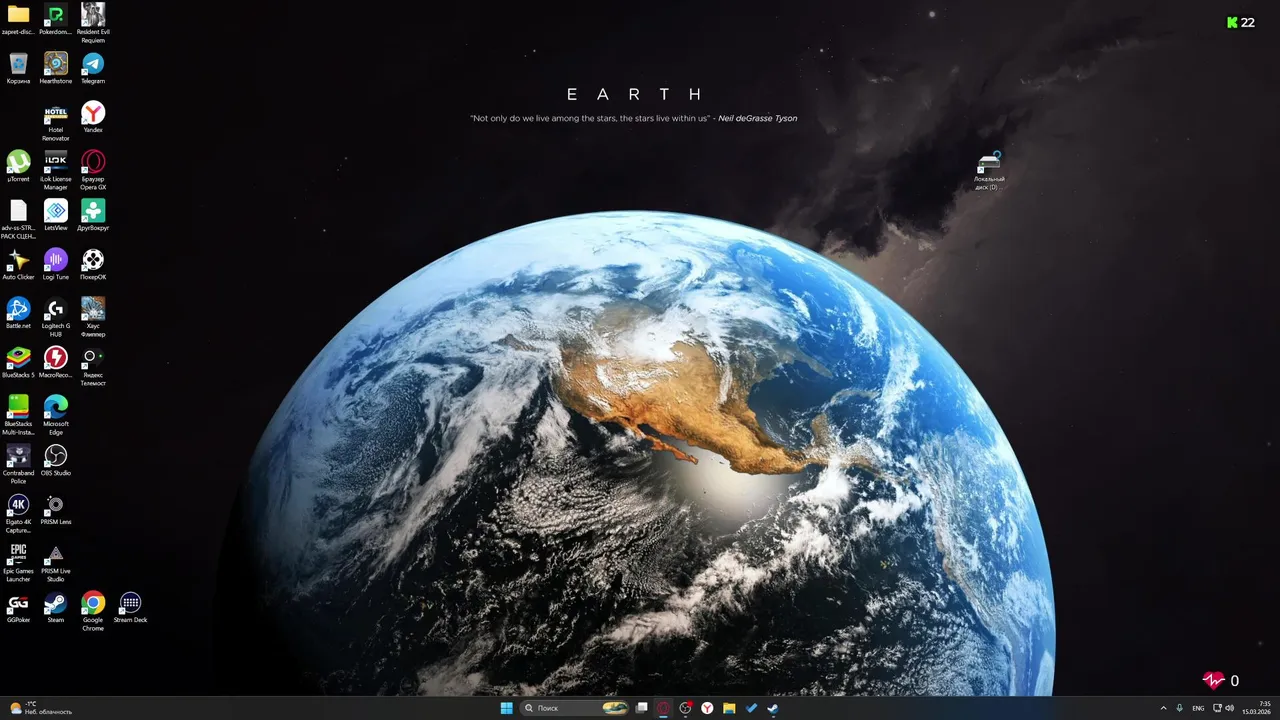The width and height of the screenshot is (1280, 720).
Task: Select the BlueStacks 5 shortcut
Action: coord(18,362)
